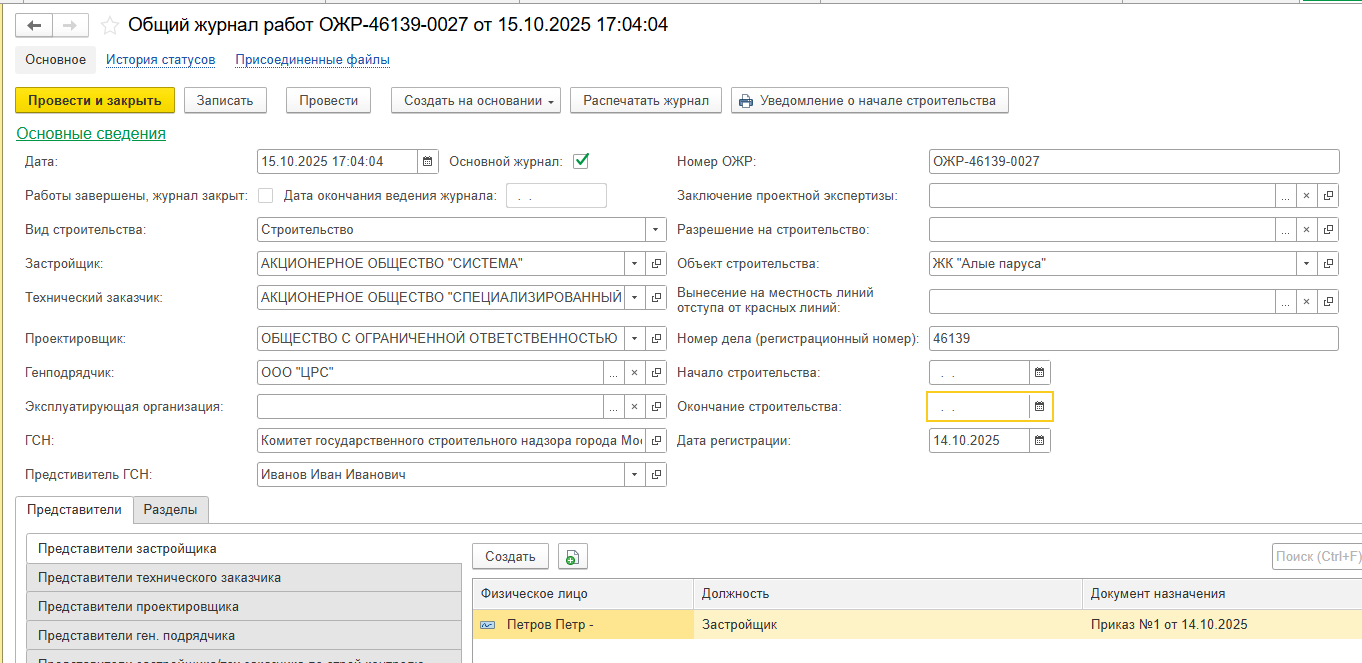Check Работы завершены, журнал закрыт box

click(266, 196)
